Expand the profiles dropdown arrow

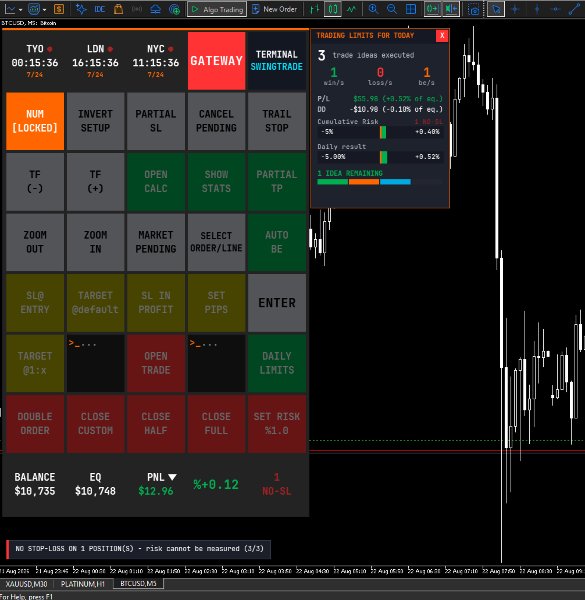pyautogui.click(x=44, y=9)
